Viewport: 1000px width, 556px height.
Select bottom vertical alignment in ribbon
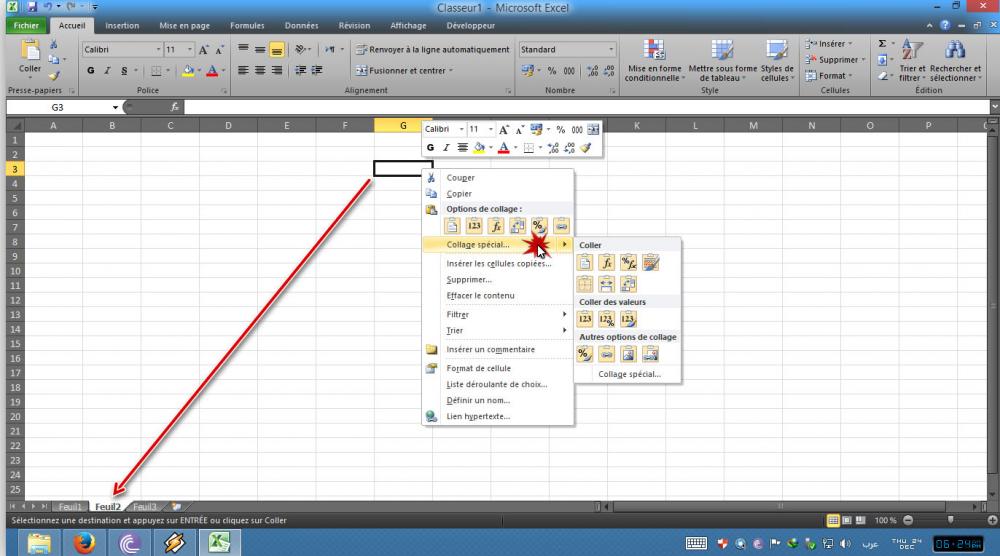coord(277,50)
